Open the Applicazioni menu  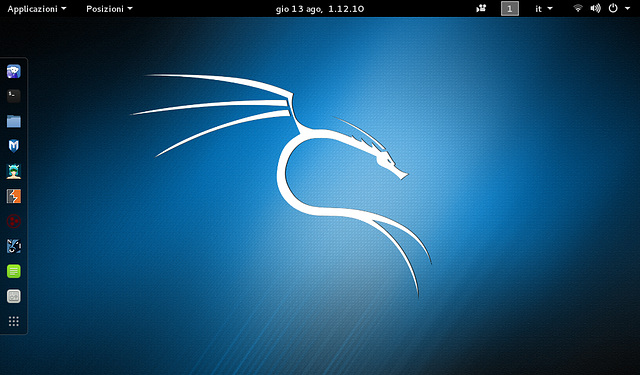[x=37, y=9]
